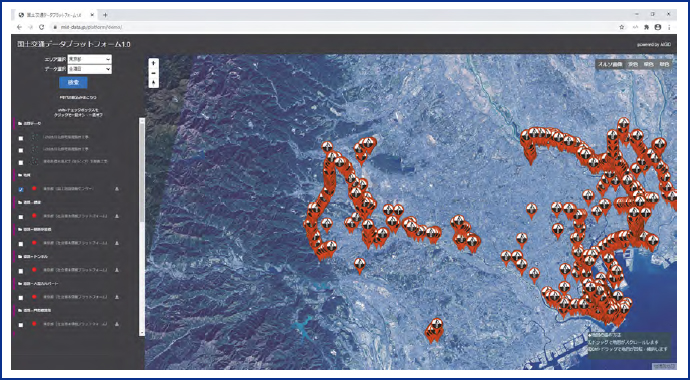Image resolution: width=690 pixels, height=380 pixels.
Task: Zoom in with the map plus button
Action: 154,63
